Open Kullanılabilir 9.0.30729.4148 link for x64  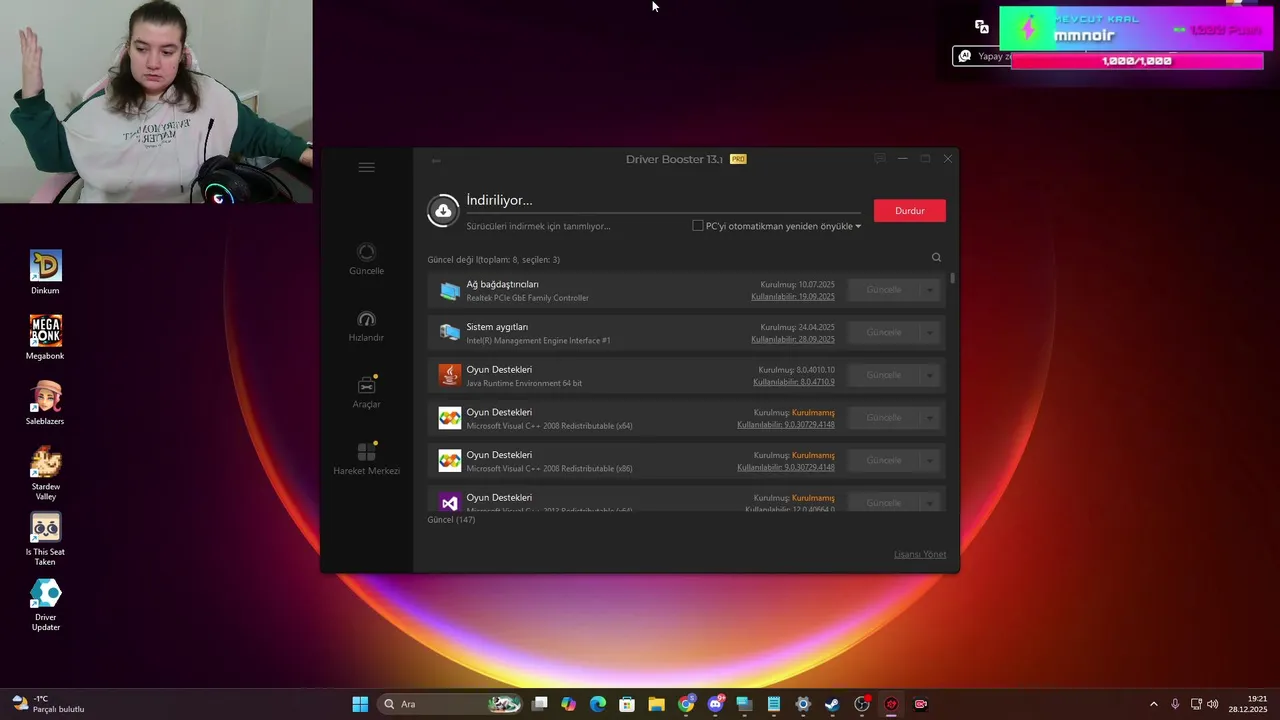(786, 425)
